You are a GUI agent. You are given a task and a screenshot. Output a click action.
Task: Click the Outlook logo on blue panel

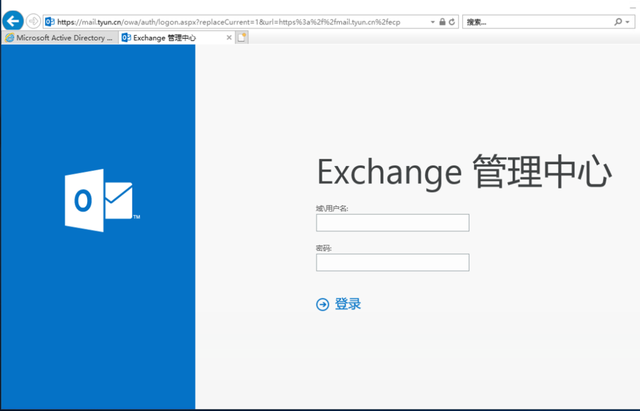click(x=102, y=200)
